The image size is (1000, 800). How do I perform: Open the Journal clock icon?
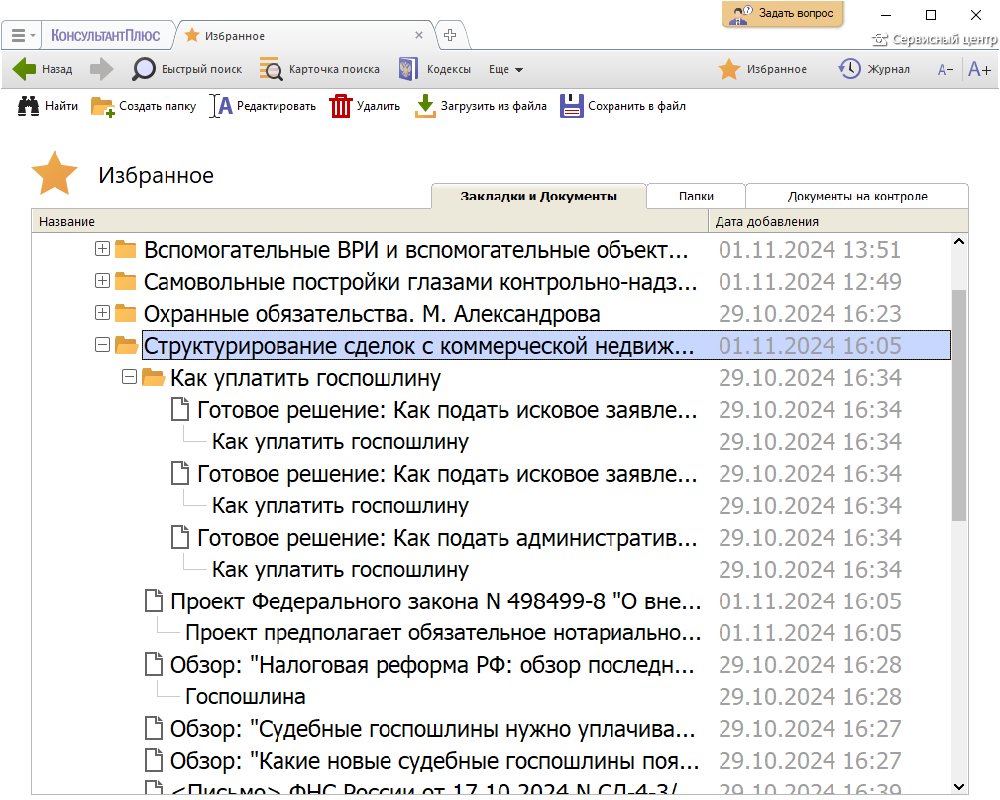pos(849,69)
